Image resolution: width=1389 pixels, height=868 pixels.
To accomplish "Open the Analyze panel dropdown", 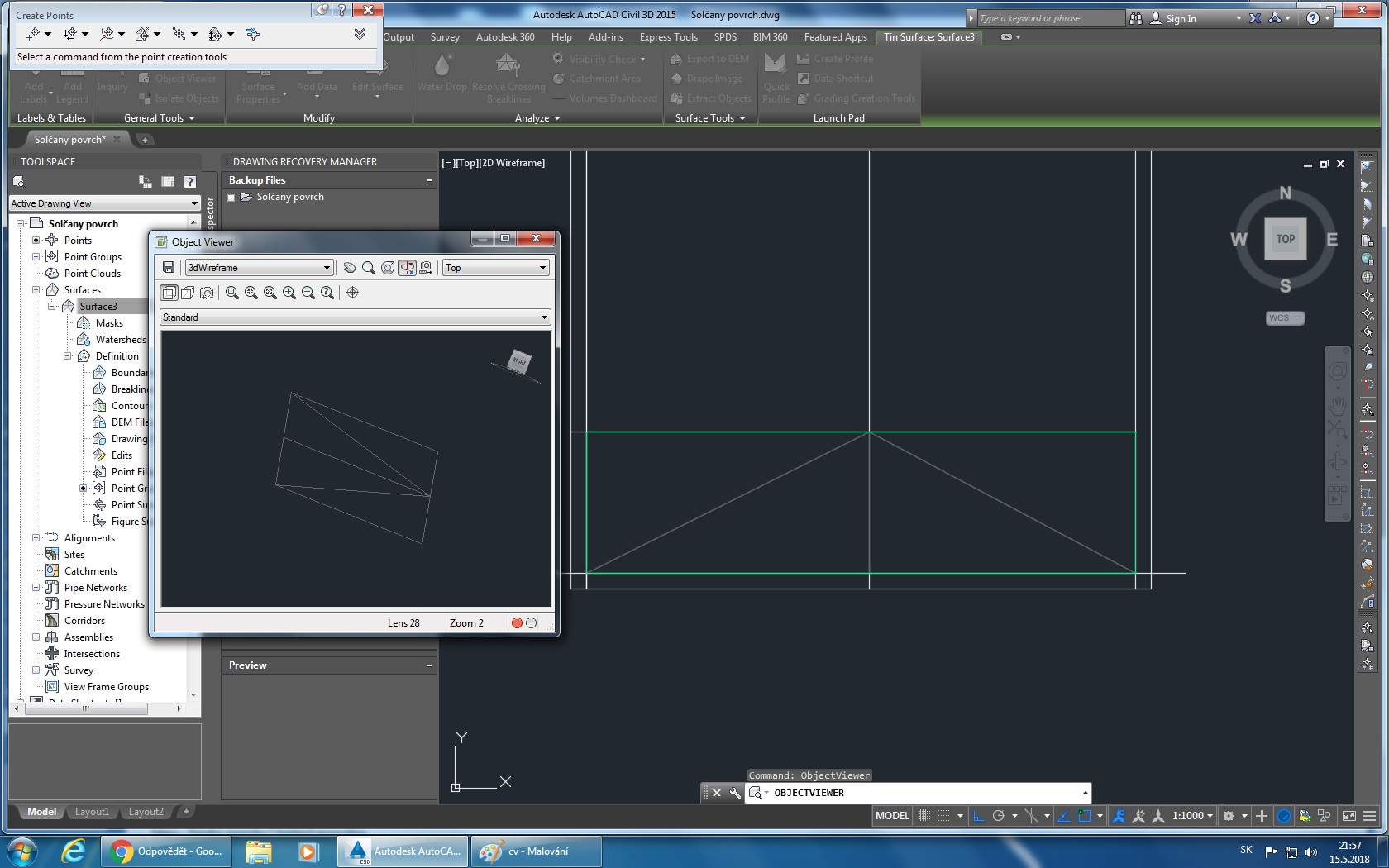I will point(537,118).
